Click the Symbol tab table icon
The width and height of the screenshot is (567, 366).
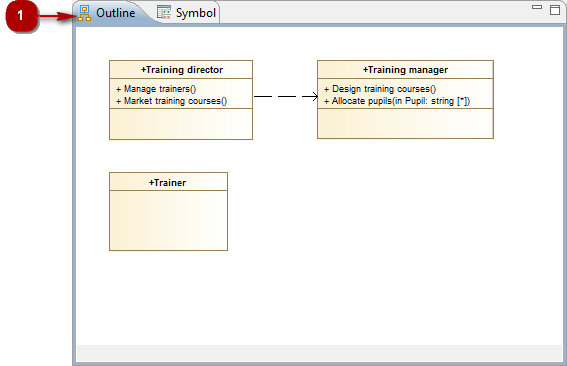[164, 12]
